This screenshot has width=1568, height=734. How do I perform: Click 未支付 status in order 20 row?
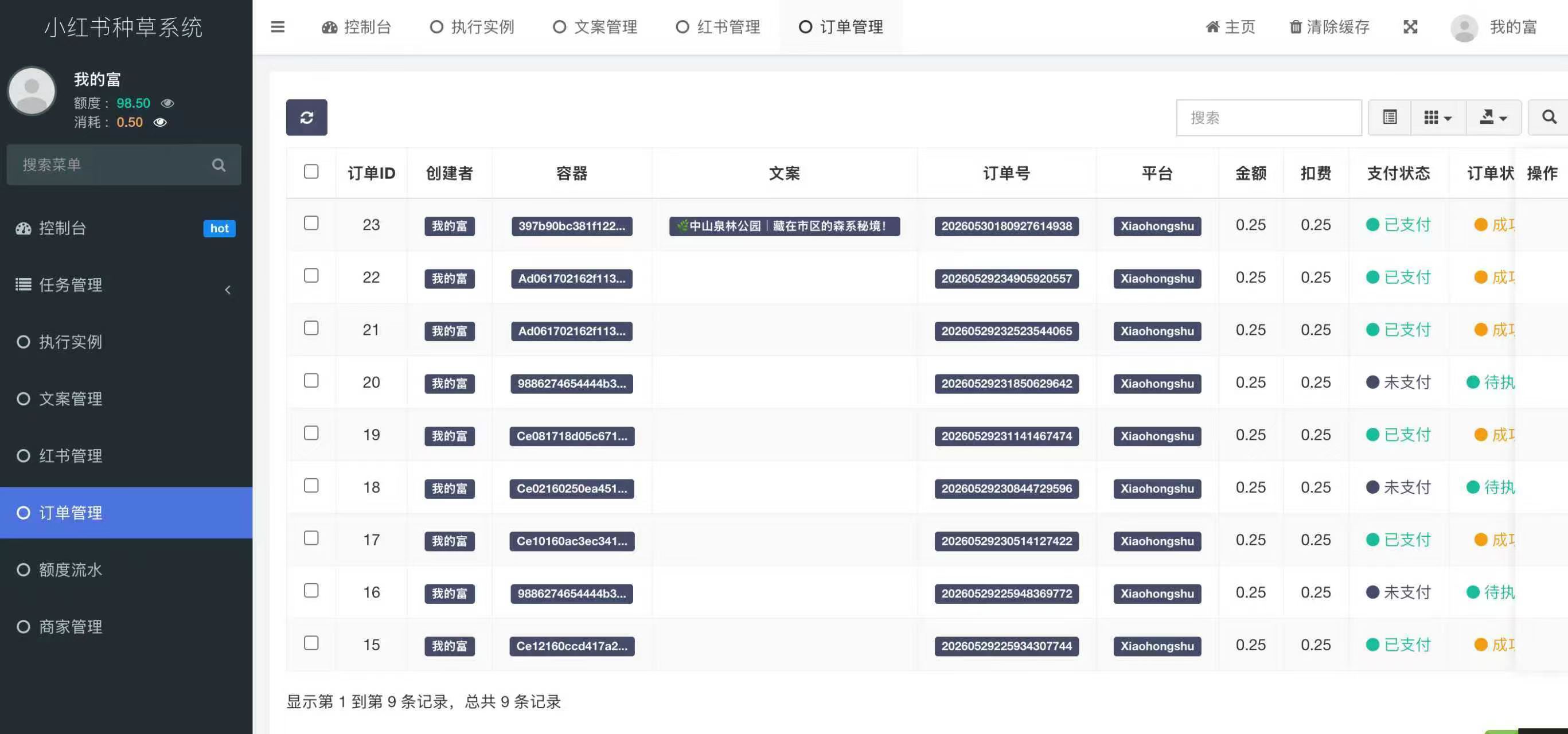[1398, 382]
